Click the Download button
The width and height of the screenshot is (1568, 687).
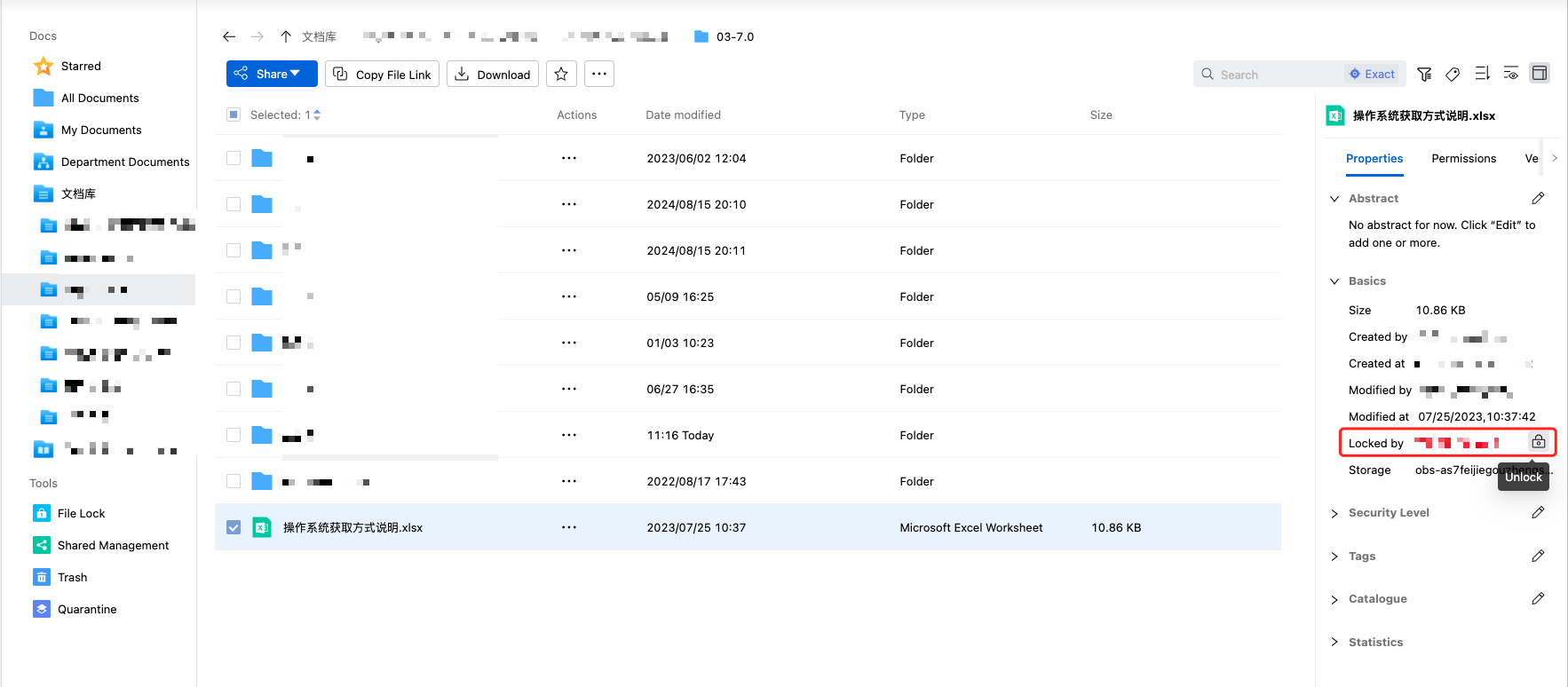[x=494, y=75]
